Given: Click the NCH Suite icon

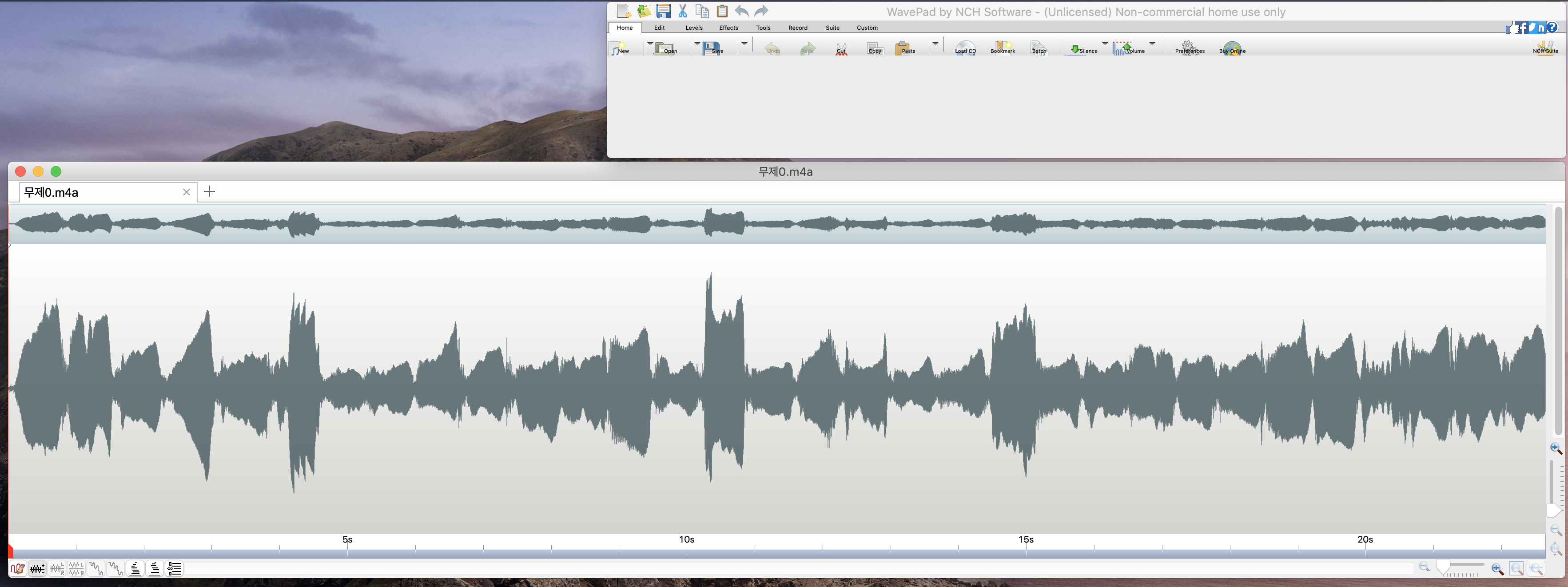Looking at the screenshot, I should (1545, 48).
